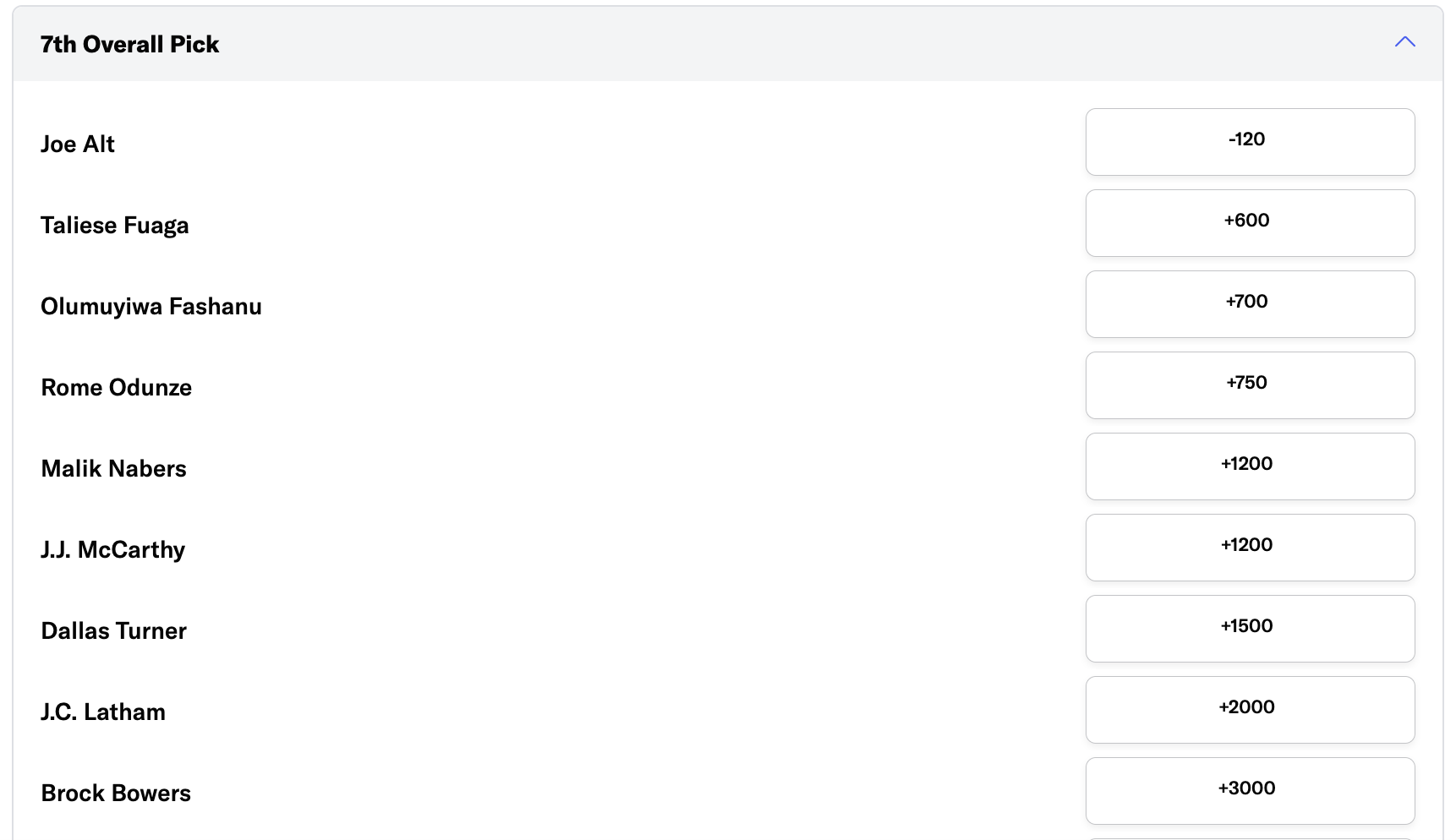
Task: Bet on Joe Alt at -120
Action: (1250, 142)
